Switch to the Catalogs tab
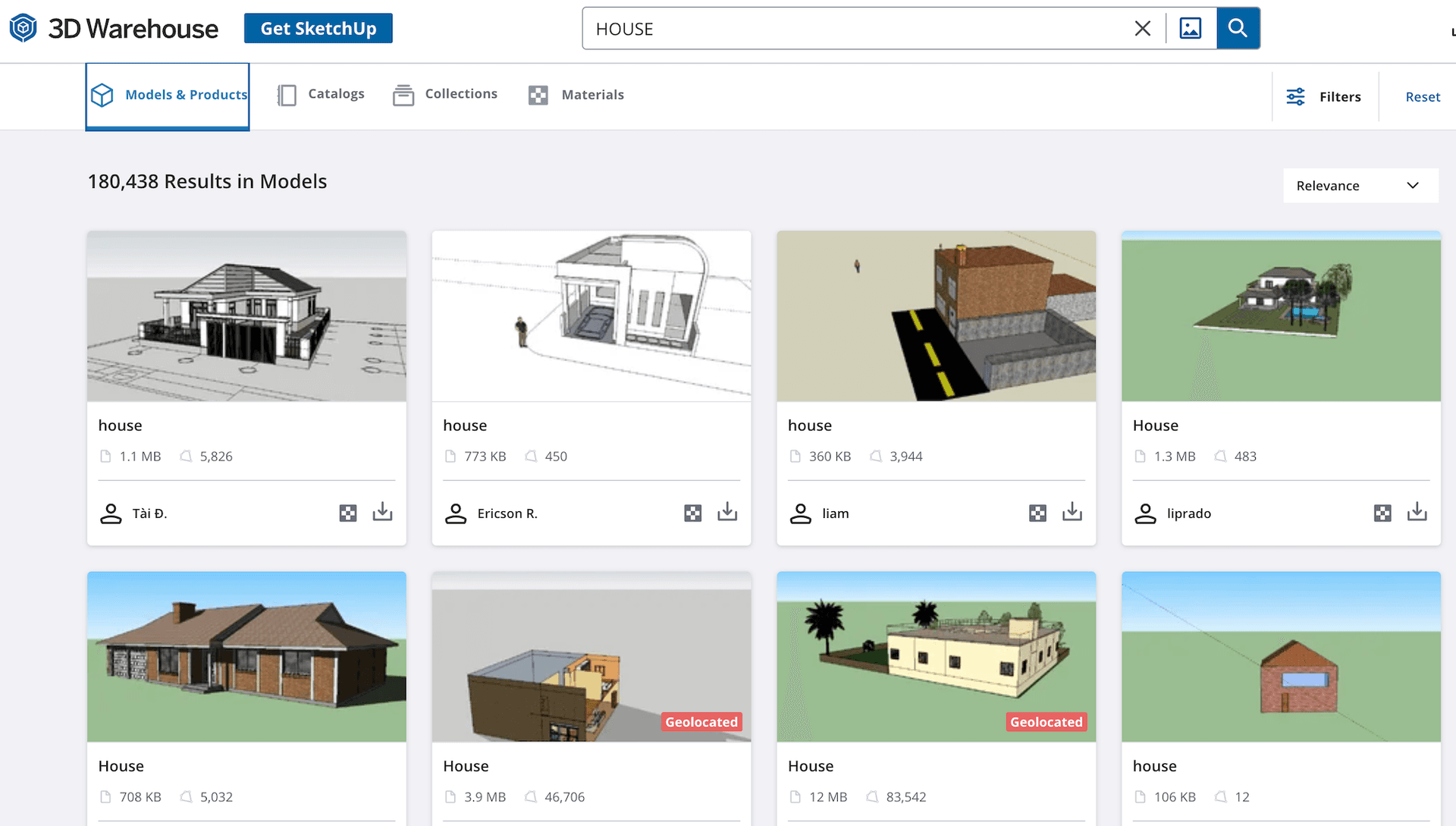The image size is (1456, 826). click(321, 95)
